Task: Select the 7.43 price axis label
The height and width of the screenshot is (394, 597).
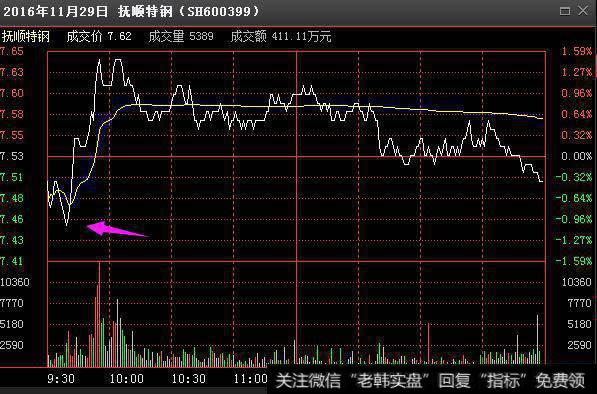Action: coord(12,240)
